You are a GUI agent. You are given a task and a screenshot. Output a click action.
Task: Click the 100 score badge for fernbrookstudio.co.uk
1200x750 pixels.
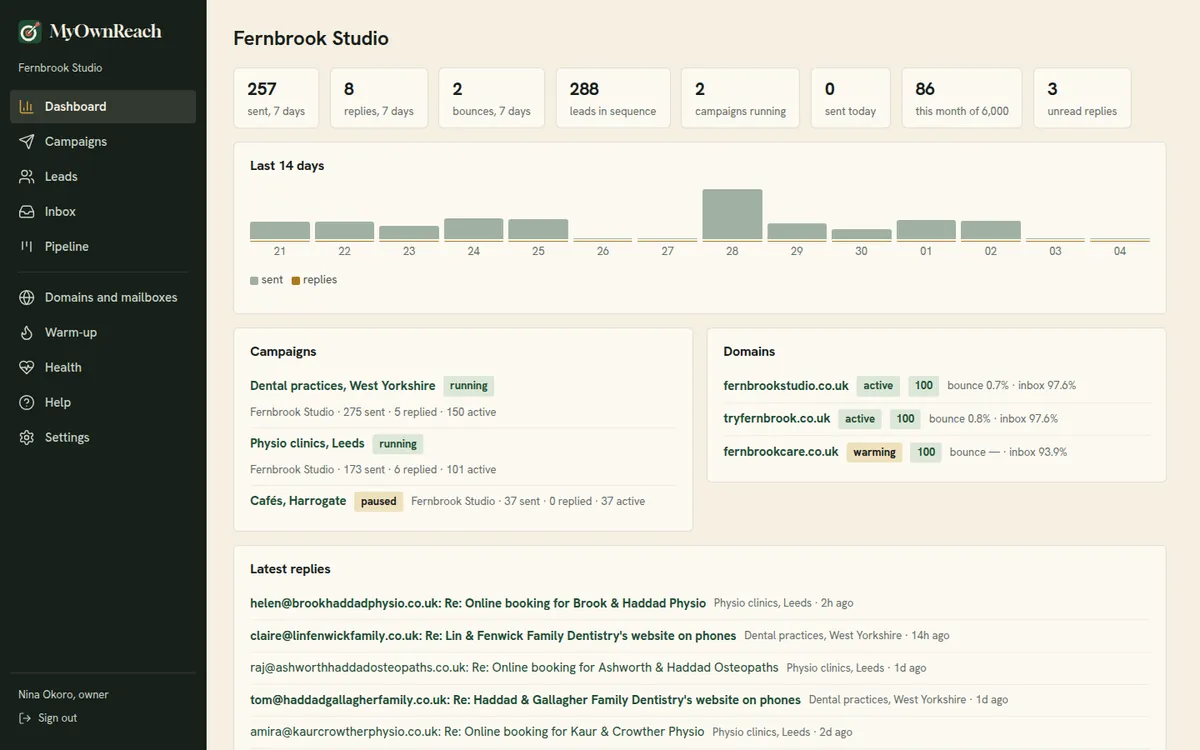[x=924, y=385]
